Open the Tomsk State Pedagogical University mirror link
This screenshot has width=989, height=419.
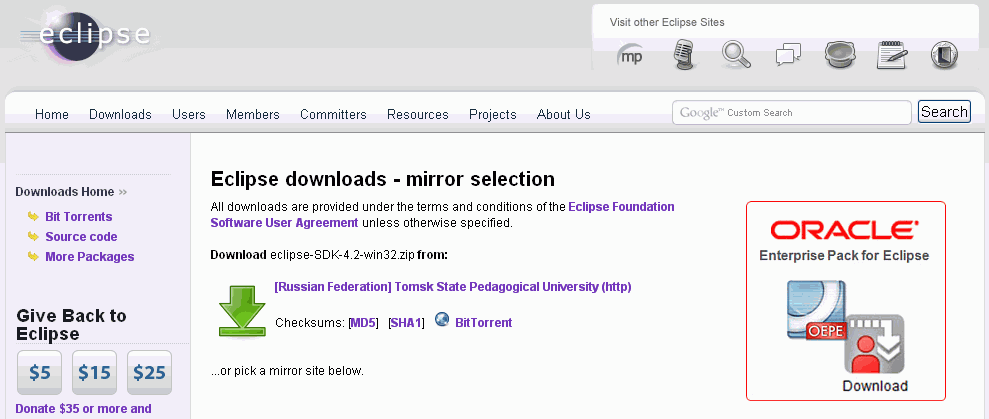[x=453, y=286]
